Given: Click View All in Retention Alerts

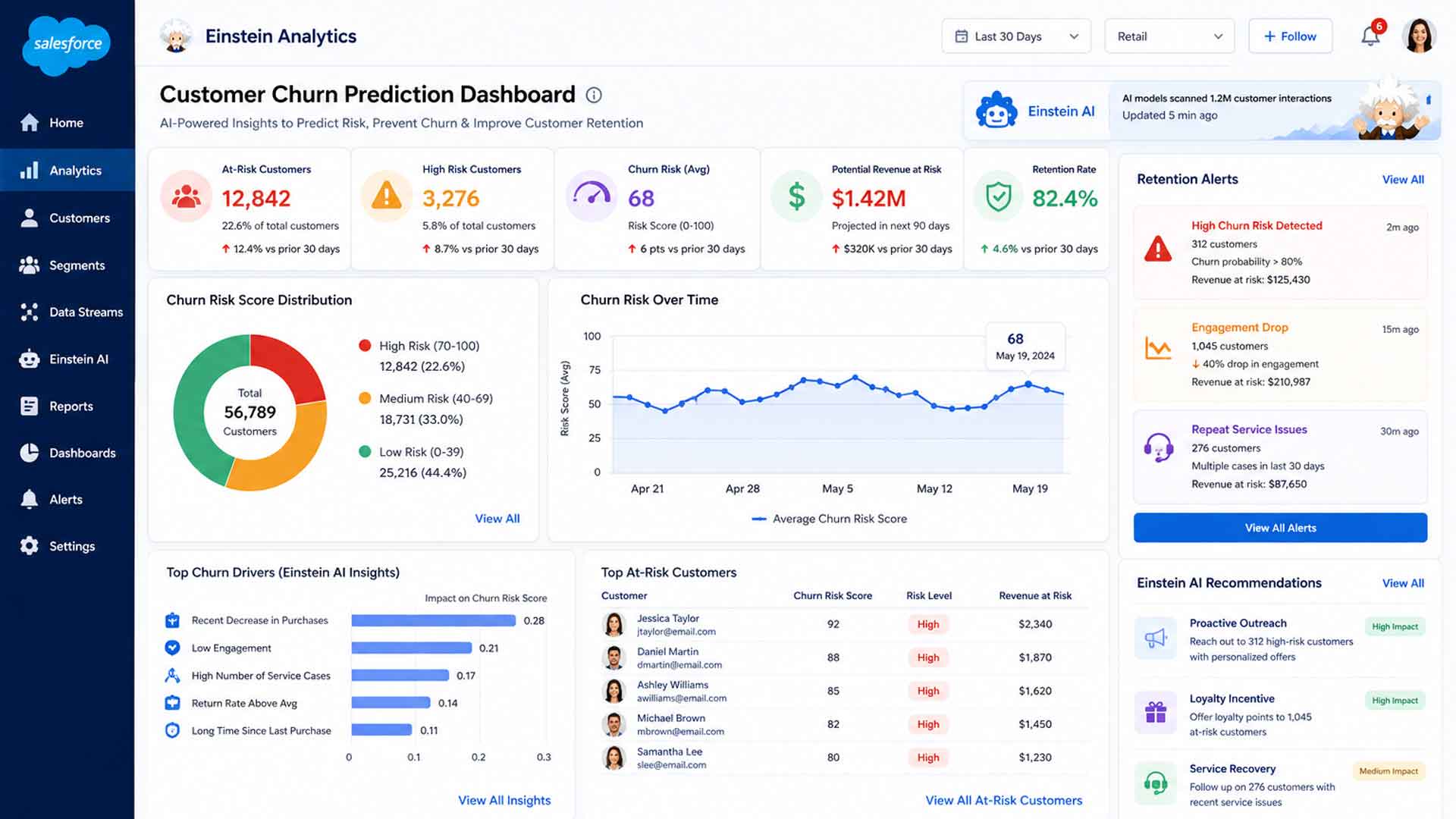Looking at the screenshot, I should pyautogui.click(x=1403, y=180).
